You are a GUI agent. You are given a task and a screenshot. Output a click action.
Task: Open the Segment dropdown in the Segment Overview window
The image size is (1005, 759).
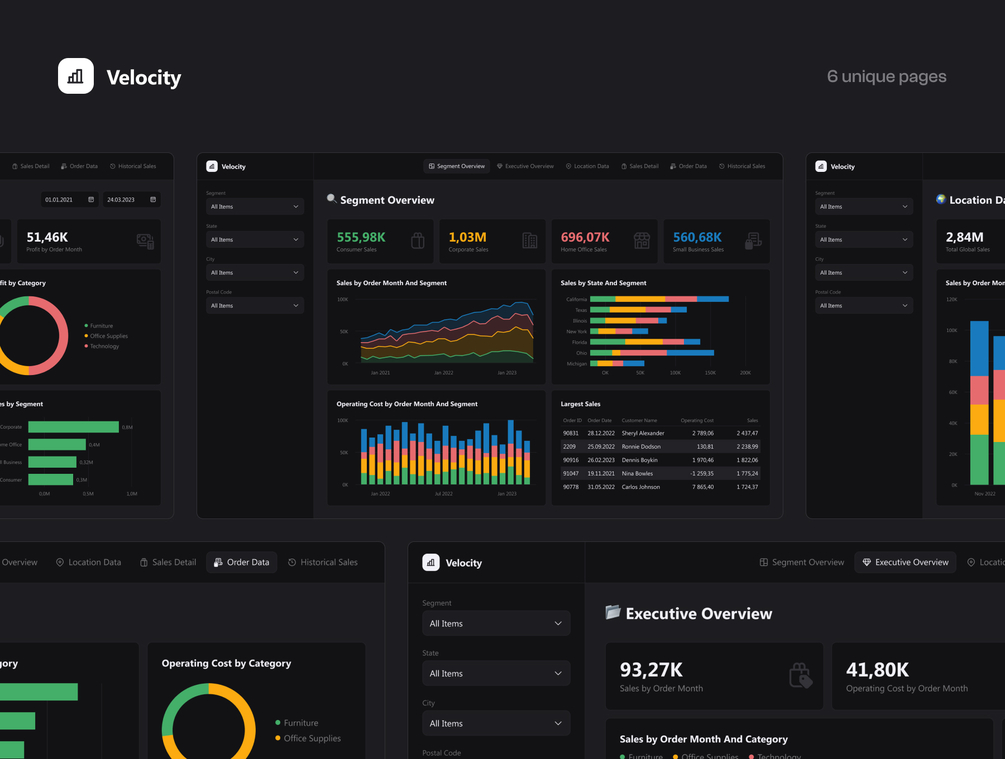254,206
